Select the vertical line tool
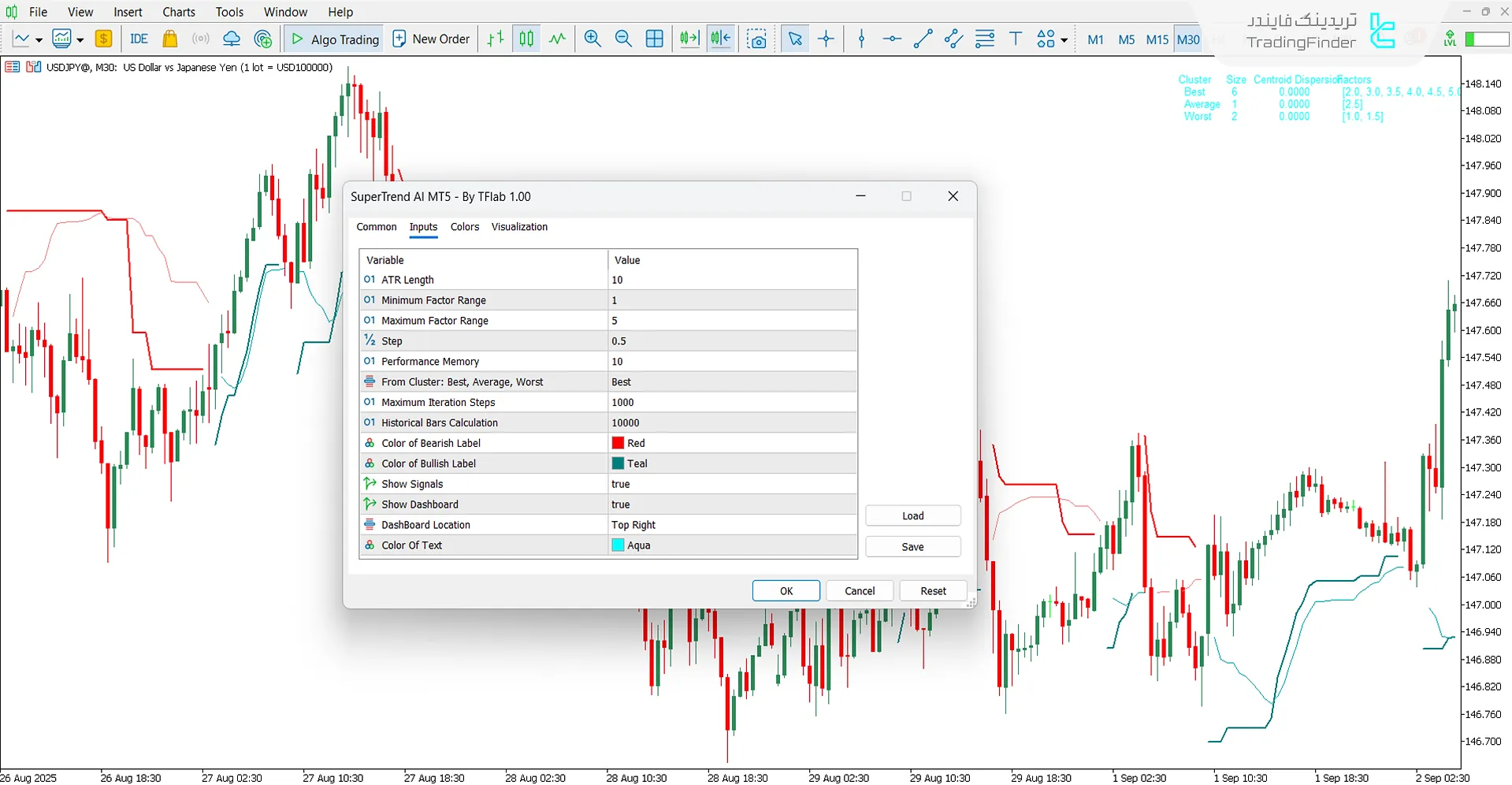 [861, 39]
